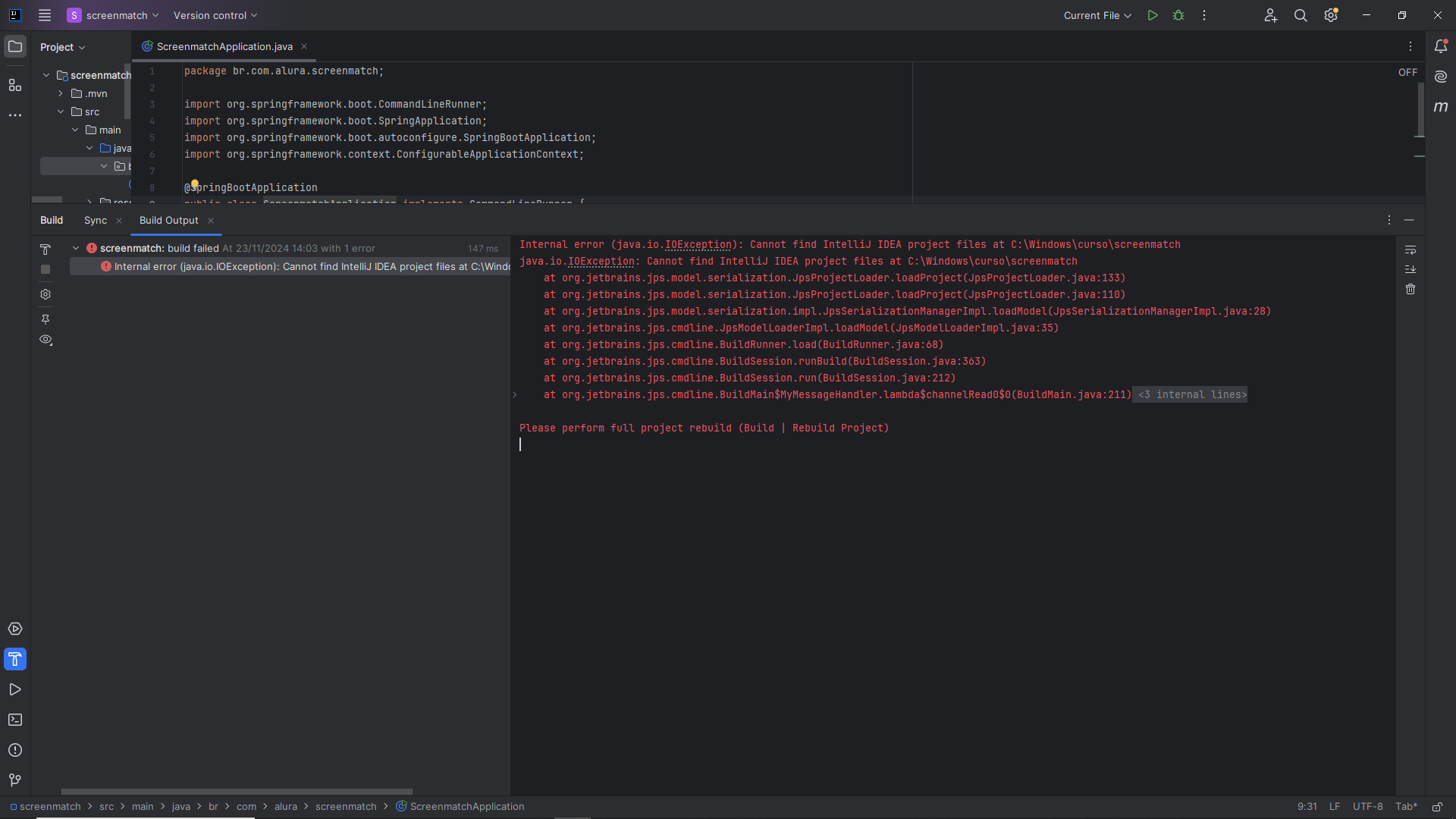Change UTF-8 file encoding
The width and height of the screenshot is (1456, 819).
(1367, 807)
